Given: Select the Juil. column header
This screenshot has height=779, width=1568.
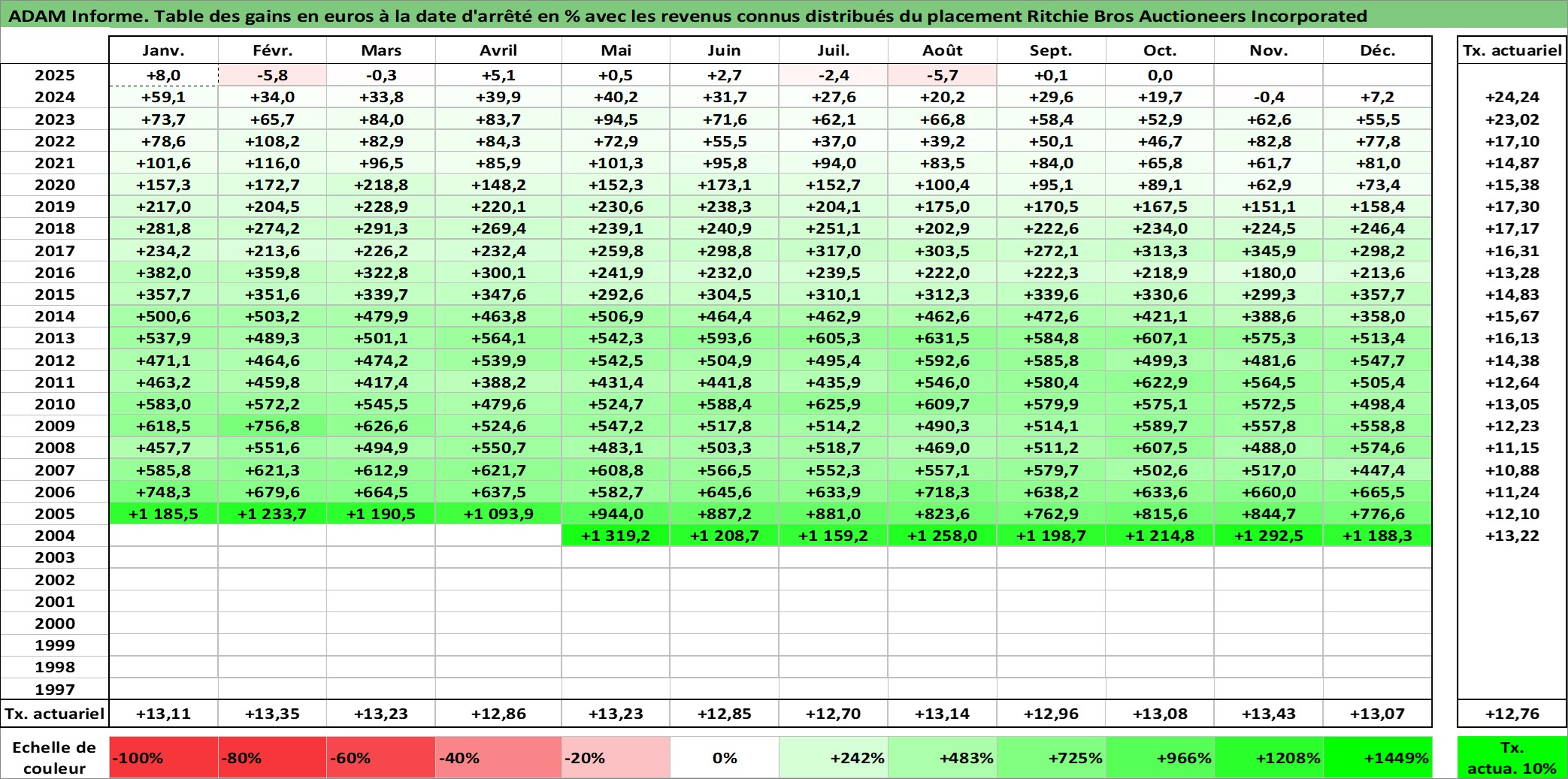Looking at the screenshot, I should (834, 50).
